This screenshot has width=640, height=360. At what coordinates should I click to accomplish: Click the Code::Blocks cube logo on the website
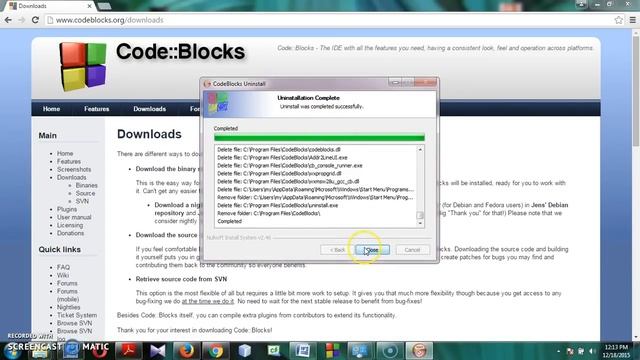point(83,67)
